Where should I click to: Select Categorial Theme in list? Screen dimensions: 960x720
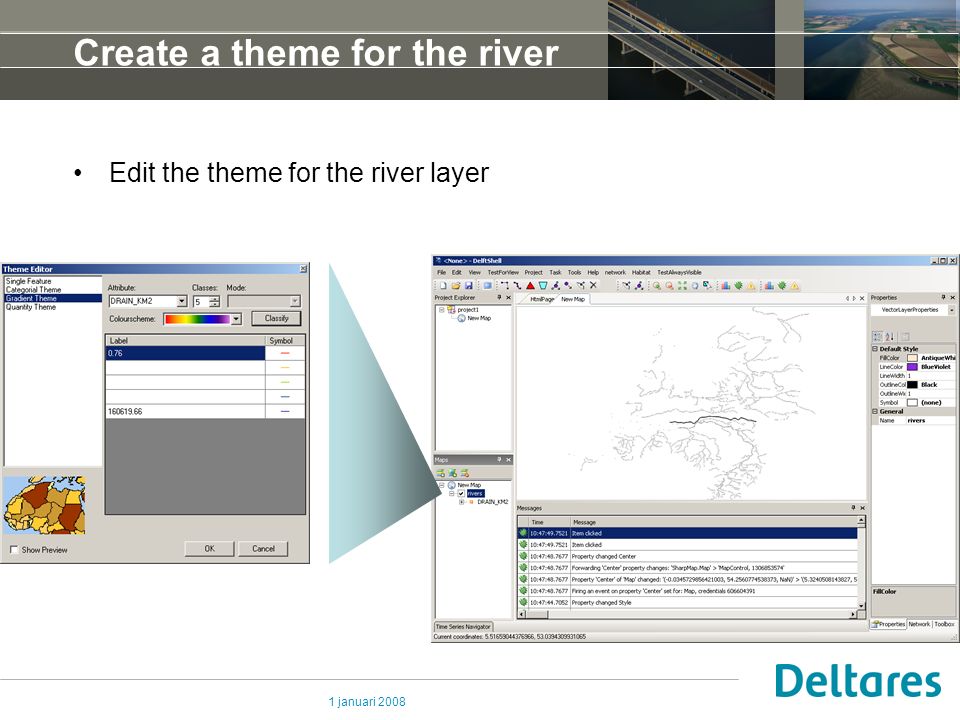tap(34, 290)
